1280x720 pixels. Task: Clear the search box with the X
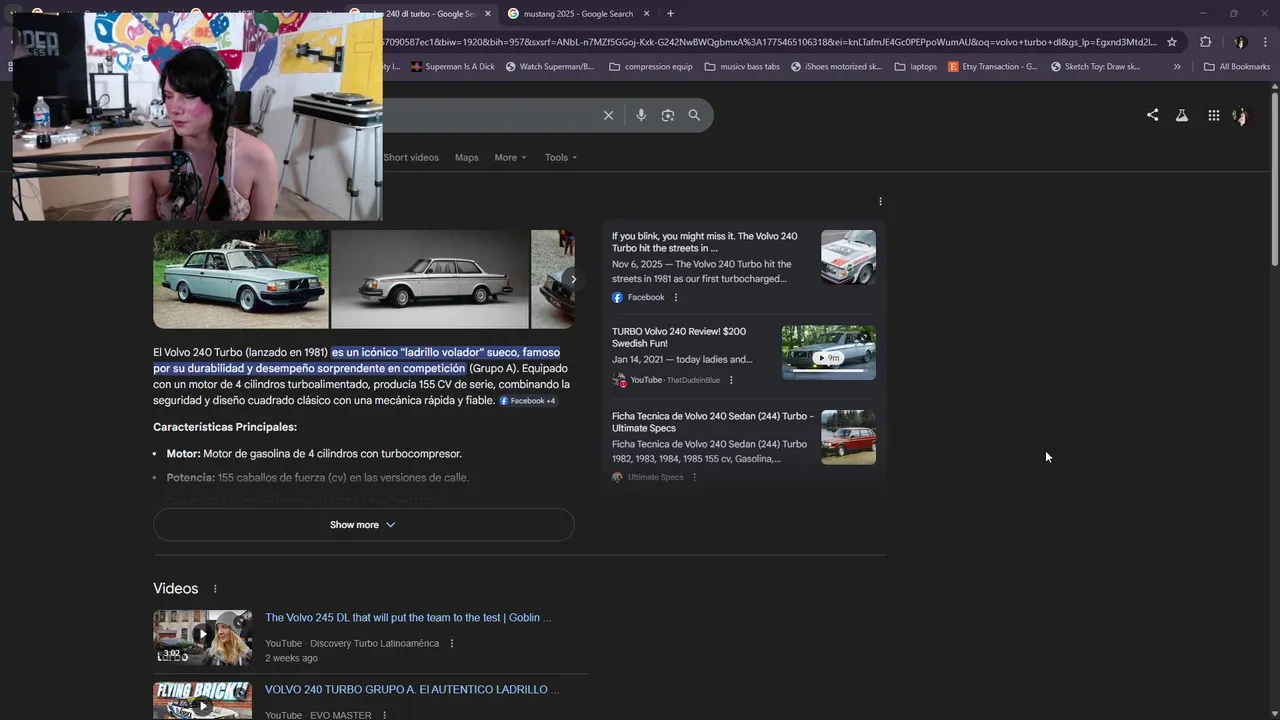click(x=608, y=115)
